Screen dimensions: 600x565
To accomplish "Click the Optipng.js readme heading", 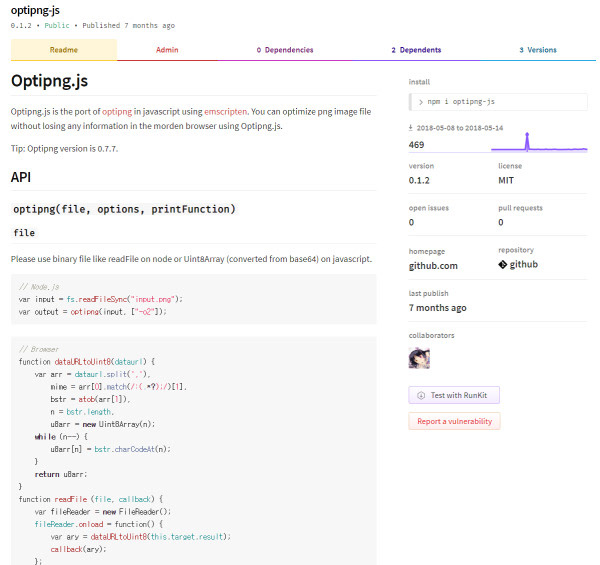I will (49, 81).
